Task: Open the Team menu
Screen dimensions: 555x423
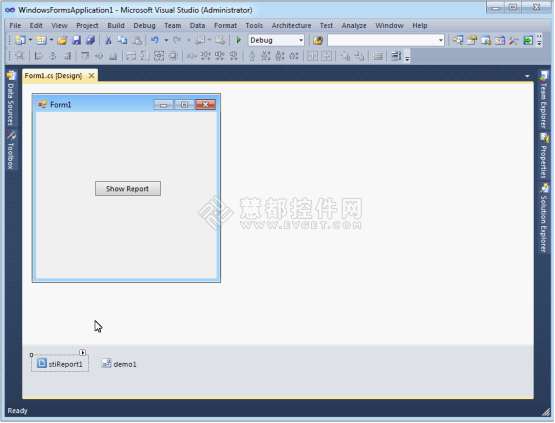Action: tap(173, 25)
